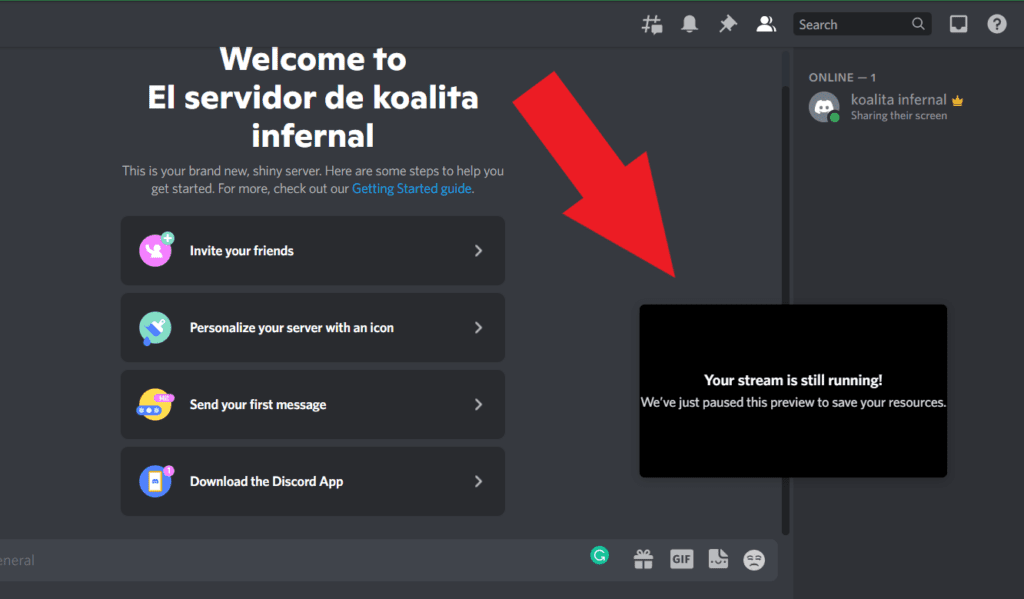Open the bell notification settings icon
The width and height of the screenshot is (1024, 599).
click(689, 23)
